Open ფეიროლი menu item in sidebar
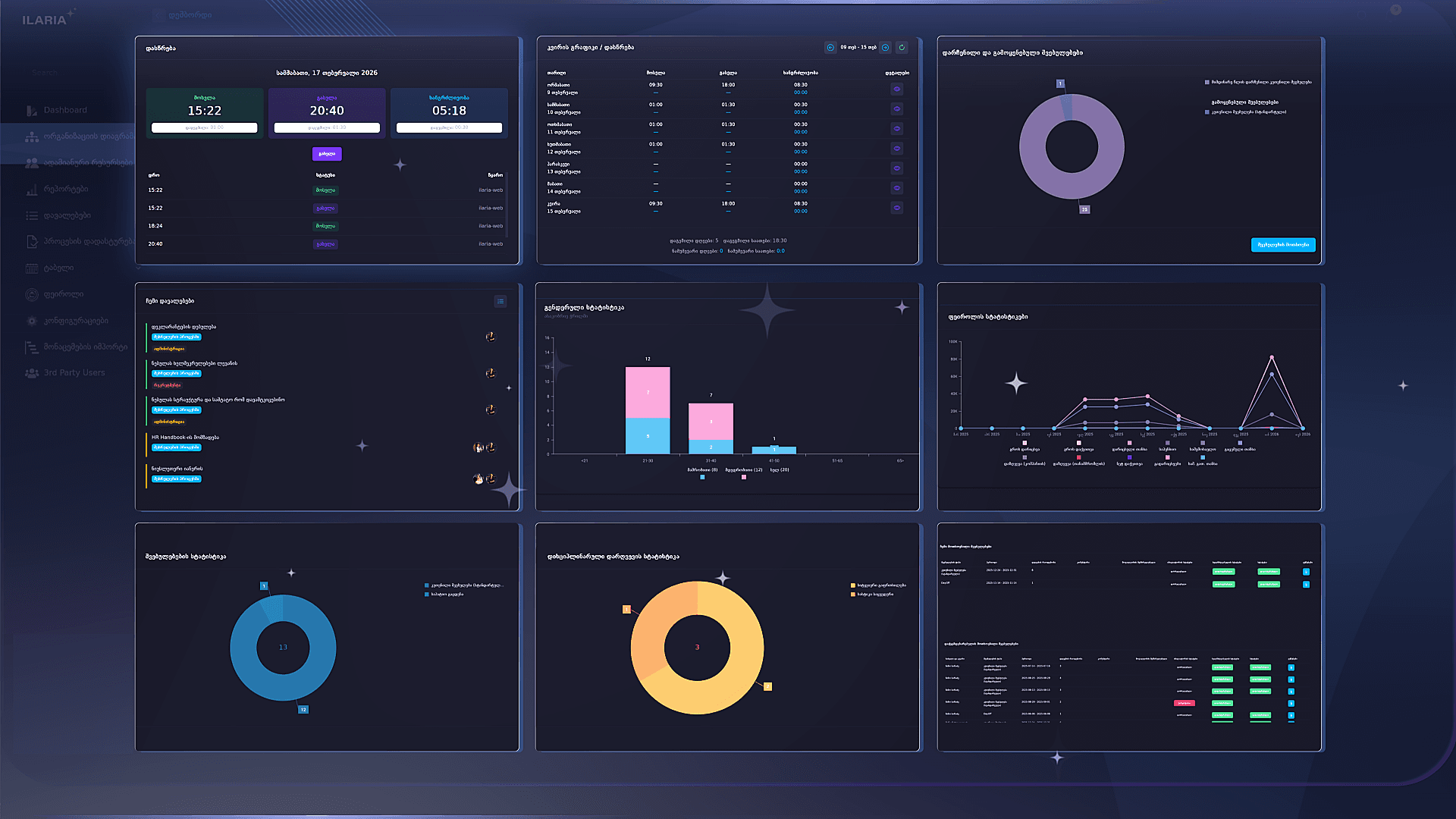Screen dimensions: 1456x819 (64, 294)
